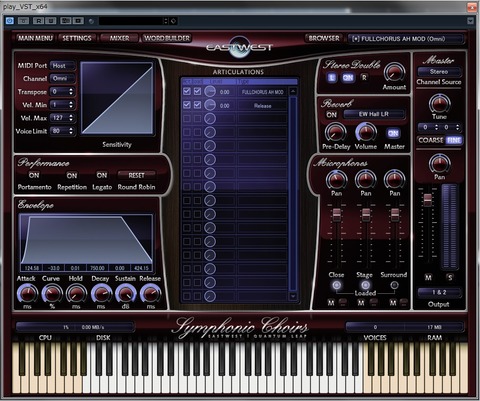Select FINE tuning mode
The height and width of the screenshot is (401, 480).
pyautogui.click(x=454, y=140)
